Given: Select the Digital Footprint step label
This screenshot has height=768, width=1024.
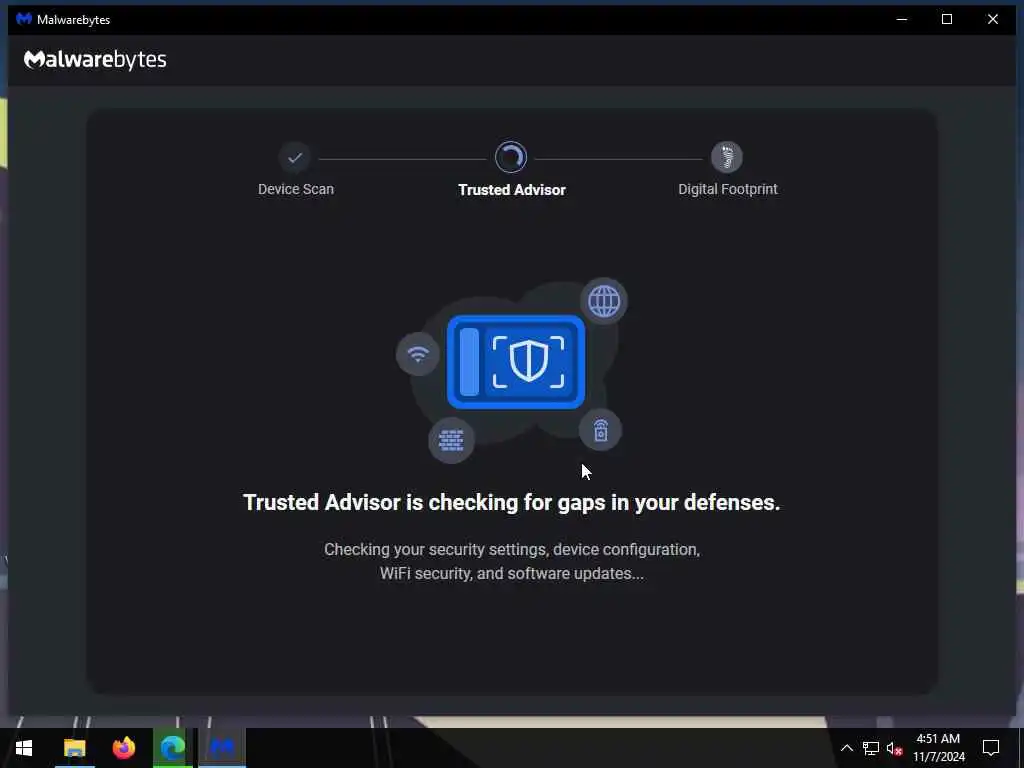Looking at the screenshot, I should (x=728, y=189).
